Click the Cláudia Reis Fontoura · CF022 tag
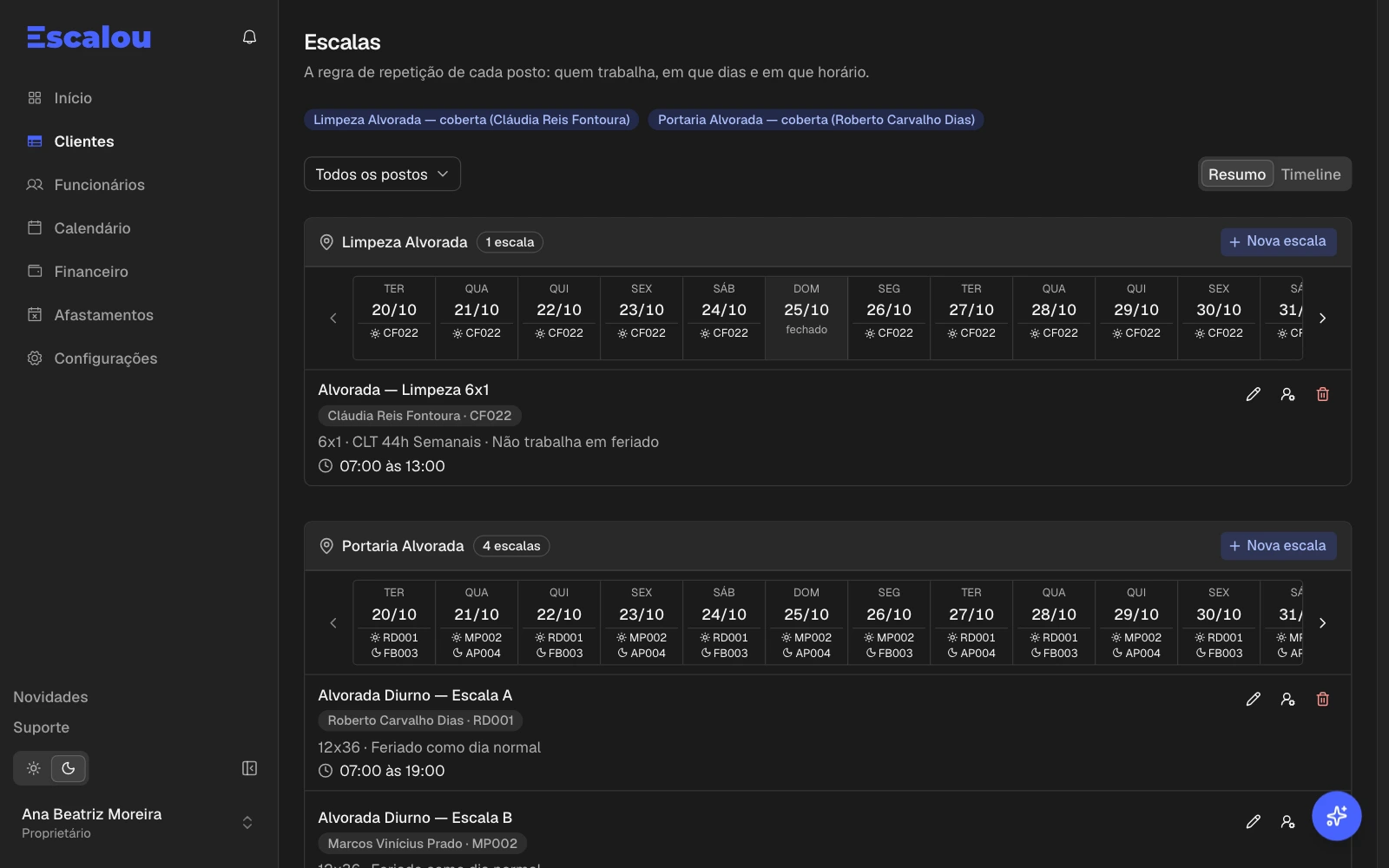The height and width of the screenshot is (868, 1389). coord(419,416)
